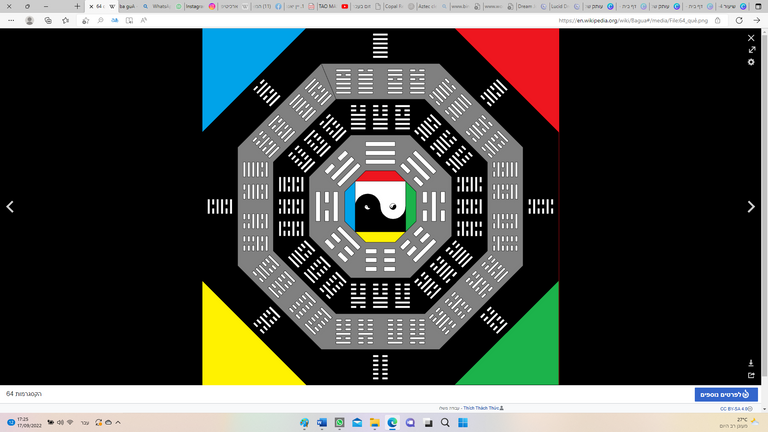Open WhatsApp from the taskbar

click(x=339, y=423)
